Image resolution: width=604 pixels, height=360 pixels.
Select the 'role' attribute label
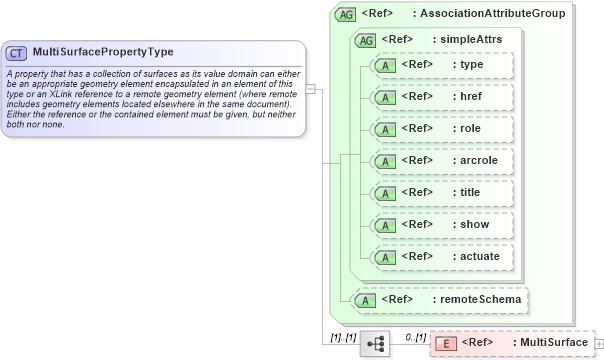[x=470, y=128]
